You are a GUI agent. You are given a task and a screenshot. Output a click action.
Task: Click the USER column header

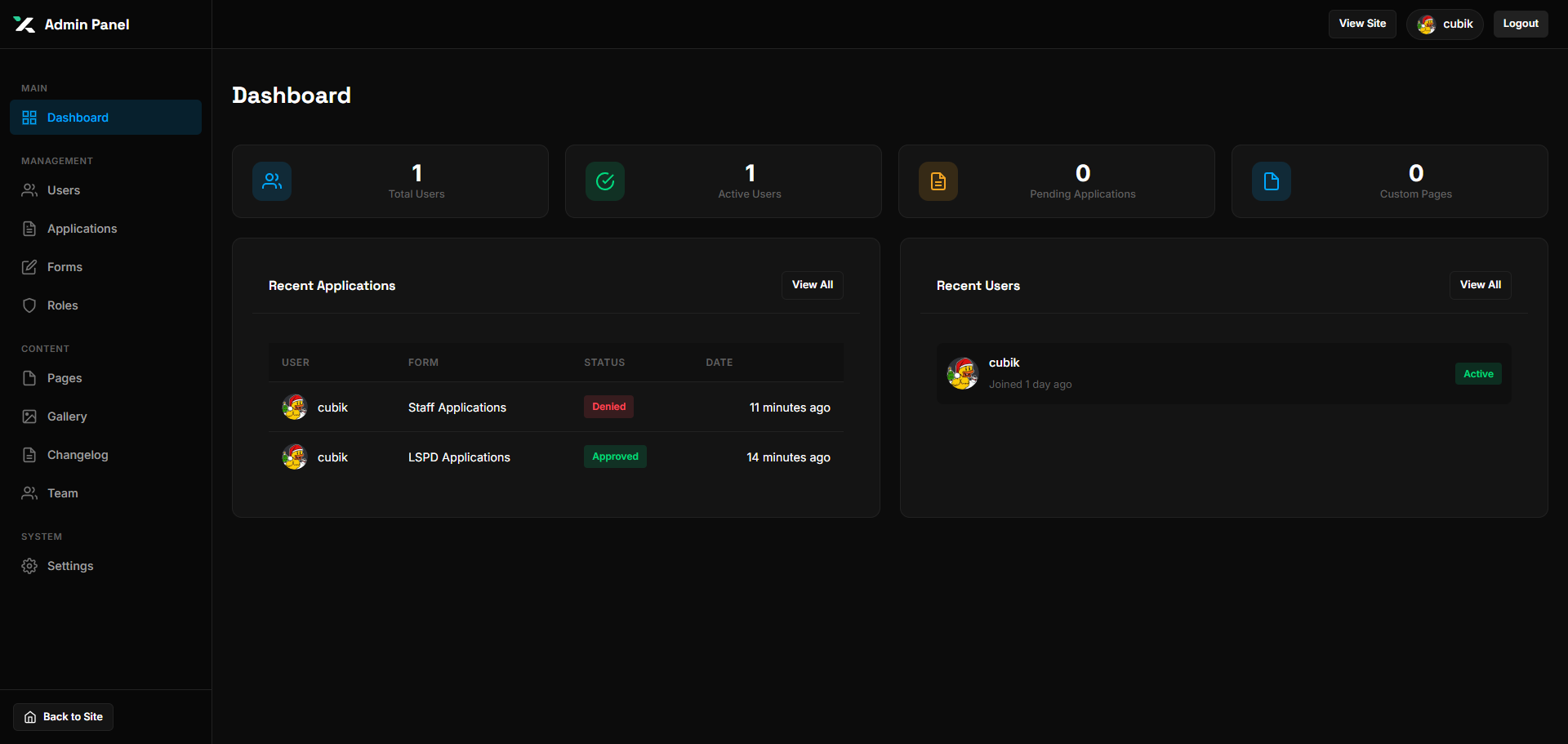click(x=296, y=363)
